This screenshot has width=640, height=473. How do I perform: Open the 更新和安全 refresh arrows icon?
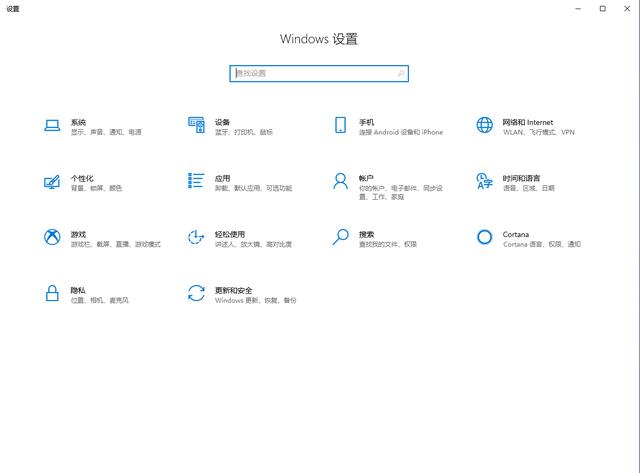coord(196,293)
